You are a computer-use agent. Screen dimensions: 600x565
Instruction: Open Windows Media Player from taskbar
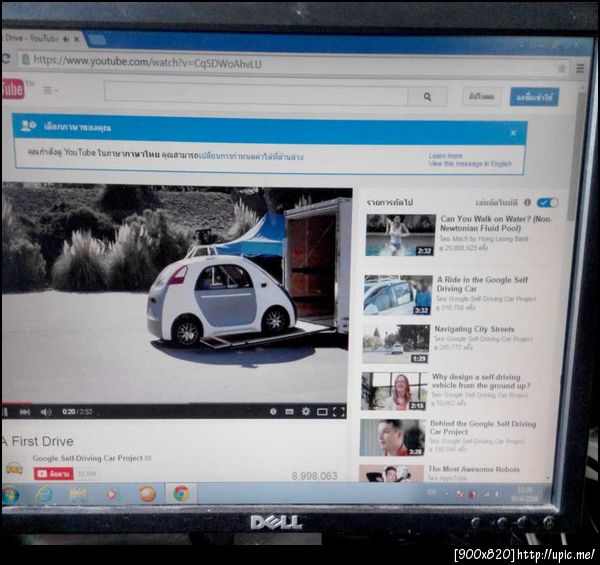click(x=112, y=494)
